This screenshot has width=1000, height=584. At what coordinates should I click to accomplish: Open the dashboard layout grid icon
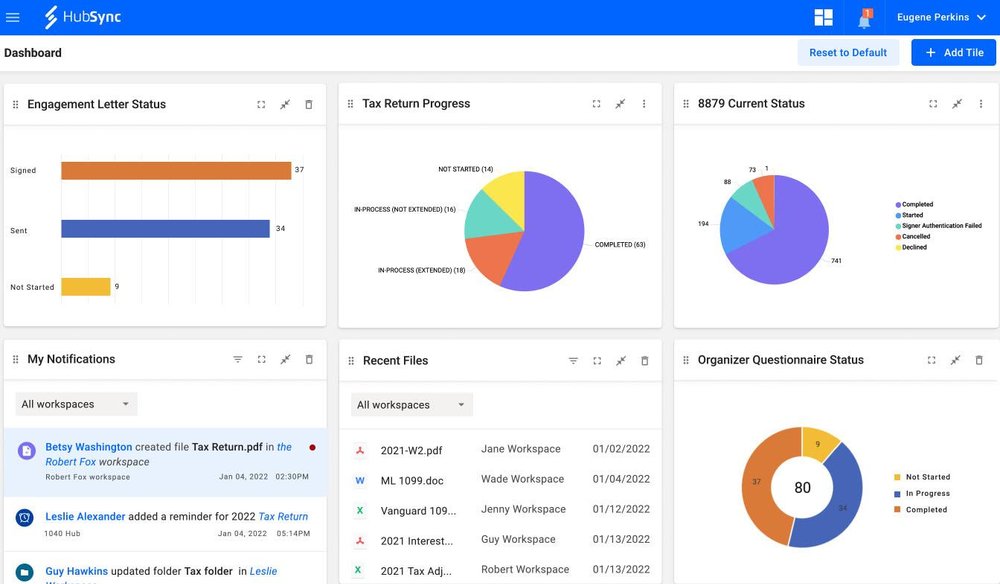(x=823, y=17)
